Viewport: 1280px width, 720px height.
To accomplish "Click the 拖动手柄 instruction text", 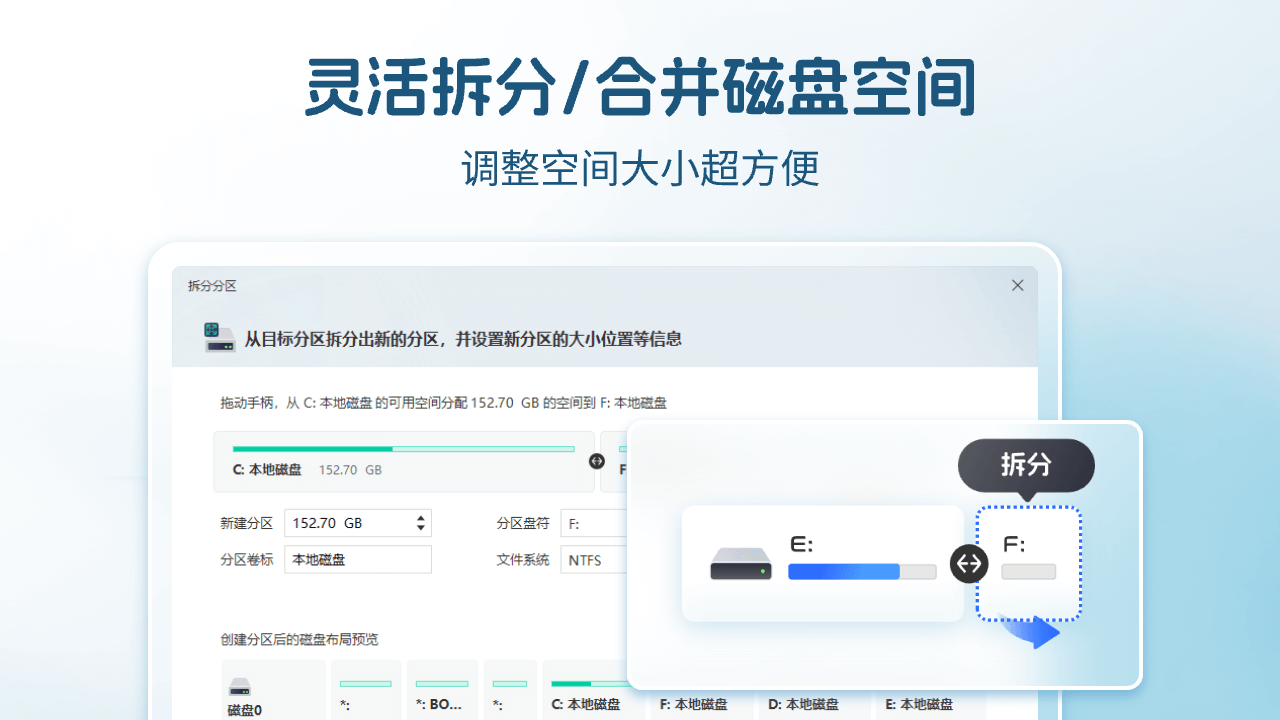I will (444, 403).
